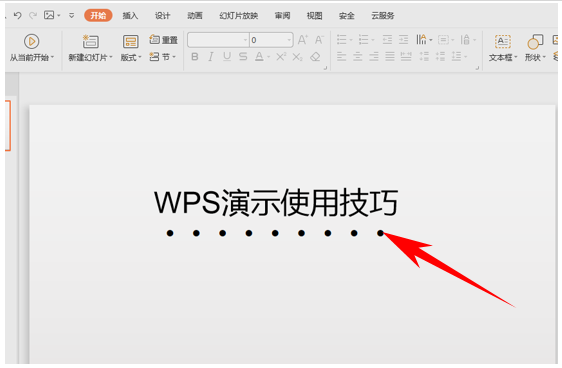The height and width of the screenshot is (368, 562).
Task: Switch to the 插入 tab
Action: (x=130, y=15)
